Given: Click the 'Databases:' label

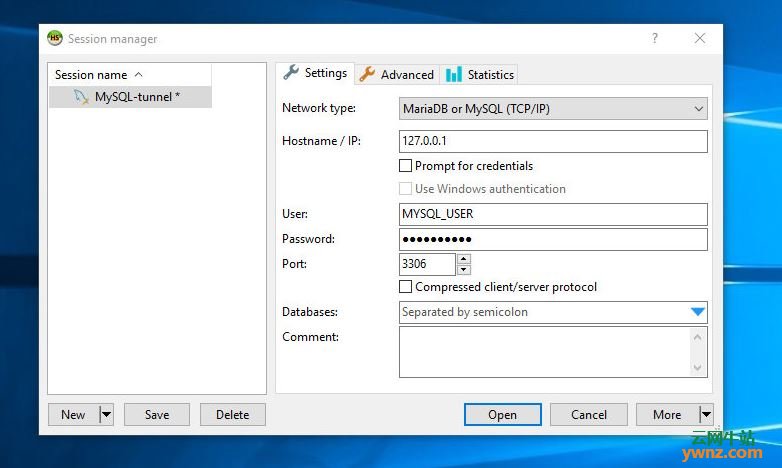Looking at the screenshot, I should click(310, 311).
